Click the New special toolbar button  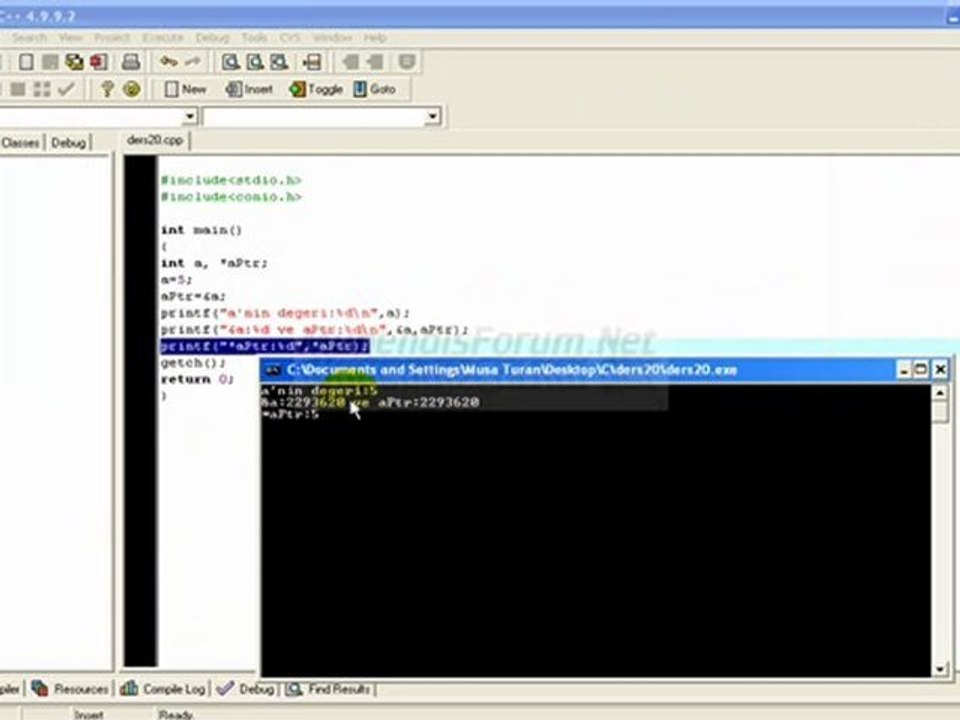[186, 89]
